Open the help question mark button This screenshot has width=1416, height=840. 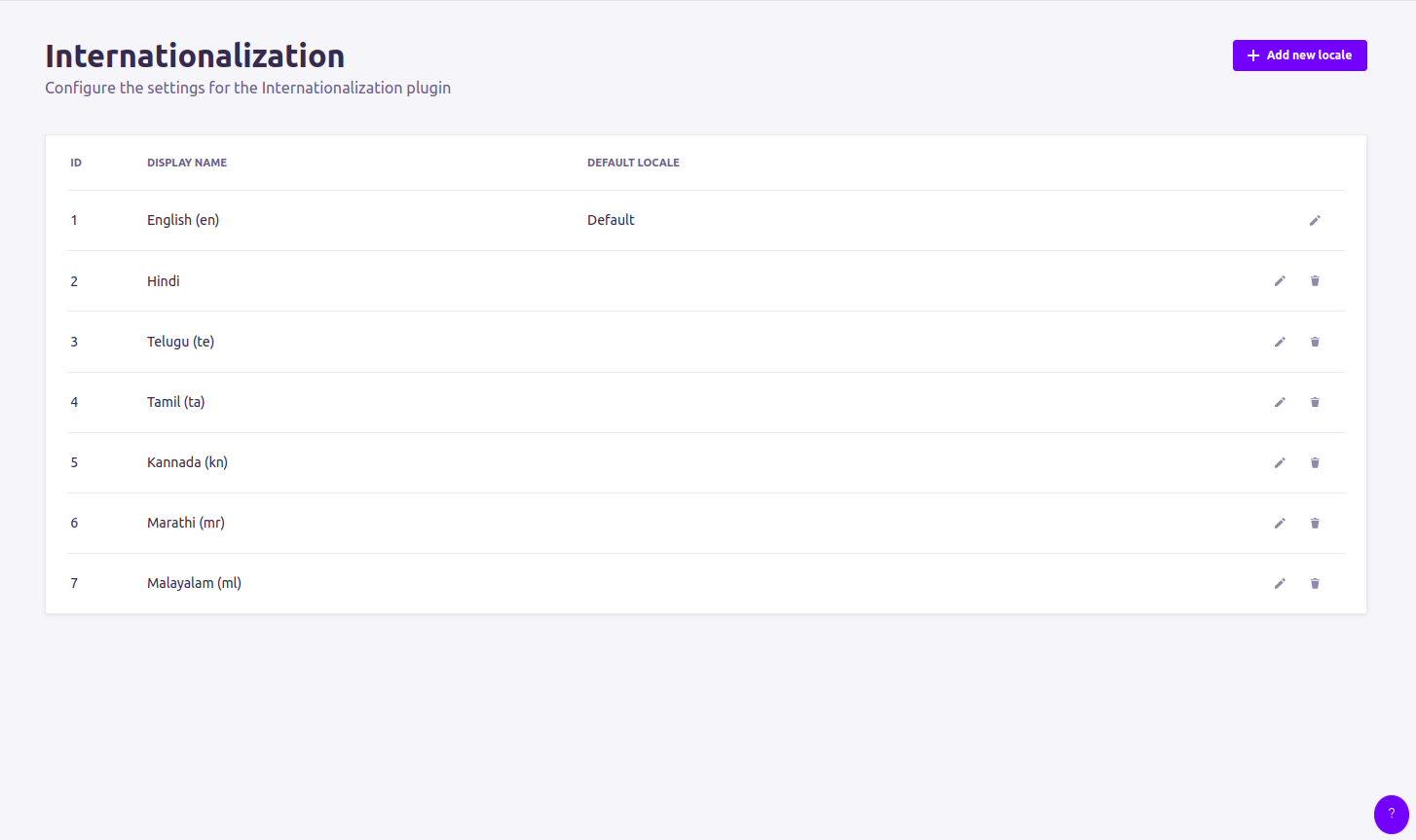pyautogui.click(x=1391, y=814)
